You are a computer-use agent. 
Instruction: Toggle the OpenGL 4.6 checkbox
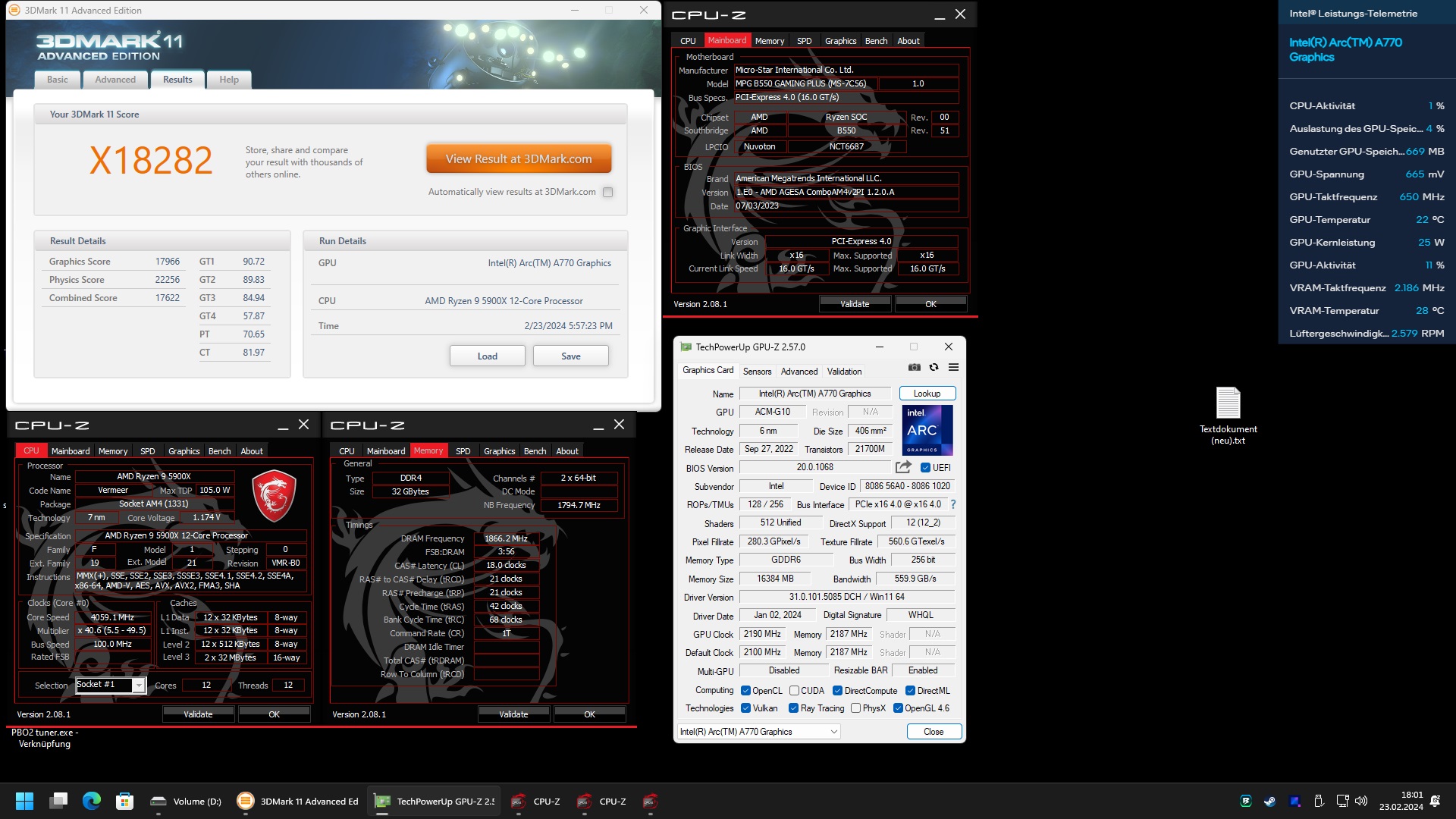898,708
